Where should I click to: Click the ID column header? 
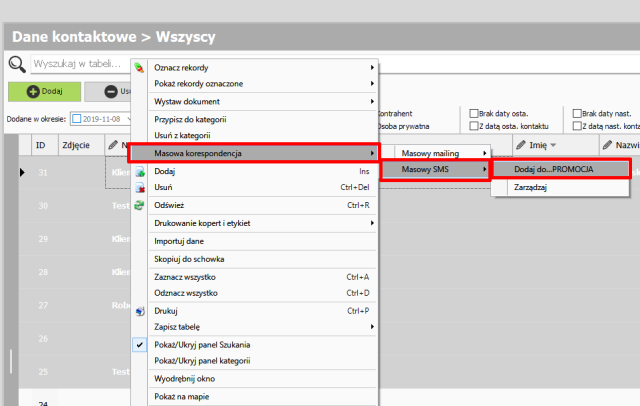point(44,145)
